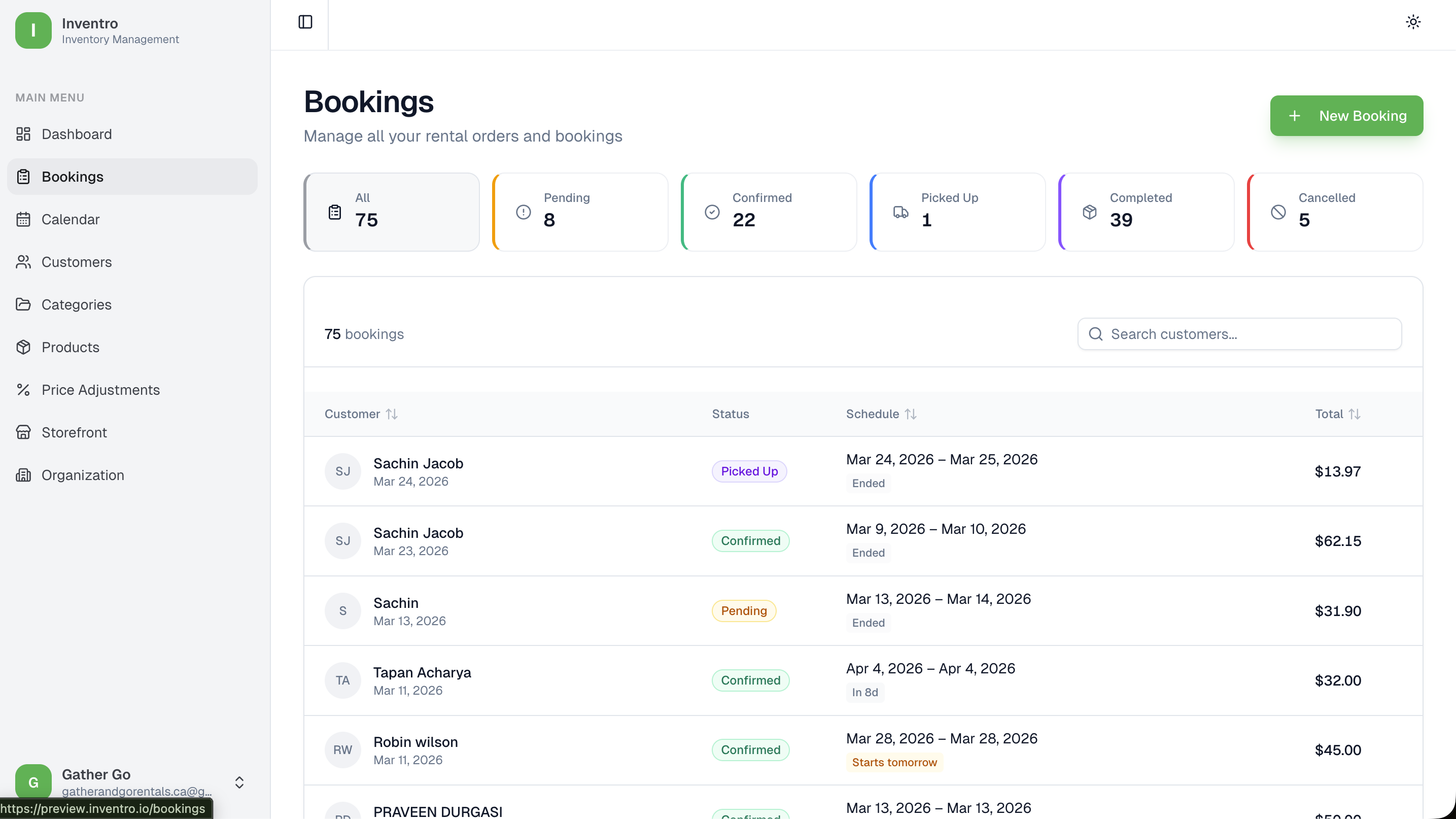Open the Storefront shop icon
This screenshot has width=1456, height=819.
coord(23,432)
